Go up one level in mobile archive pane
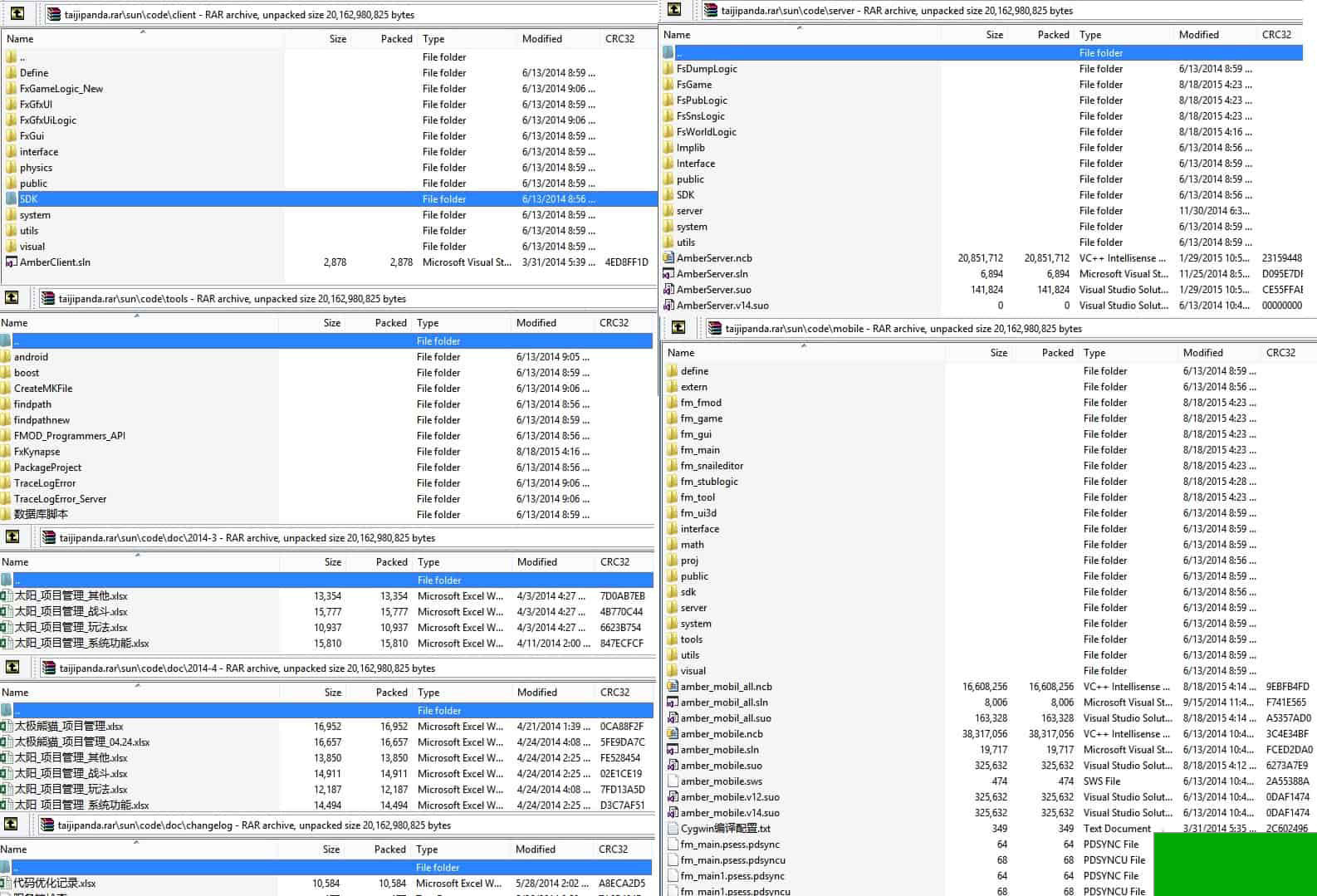Image resolution: width=1317 pixels, height=896 pixels. (x=678, y=328)
